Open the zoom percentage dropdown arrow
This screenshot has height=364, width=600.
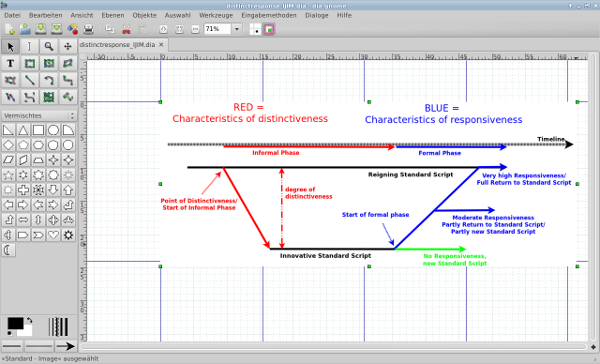(x=237, y=29)
